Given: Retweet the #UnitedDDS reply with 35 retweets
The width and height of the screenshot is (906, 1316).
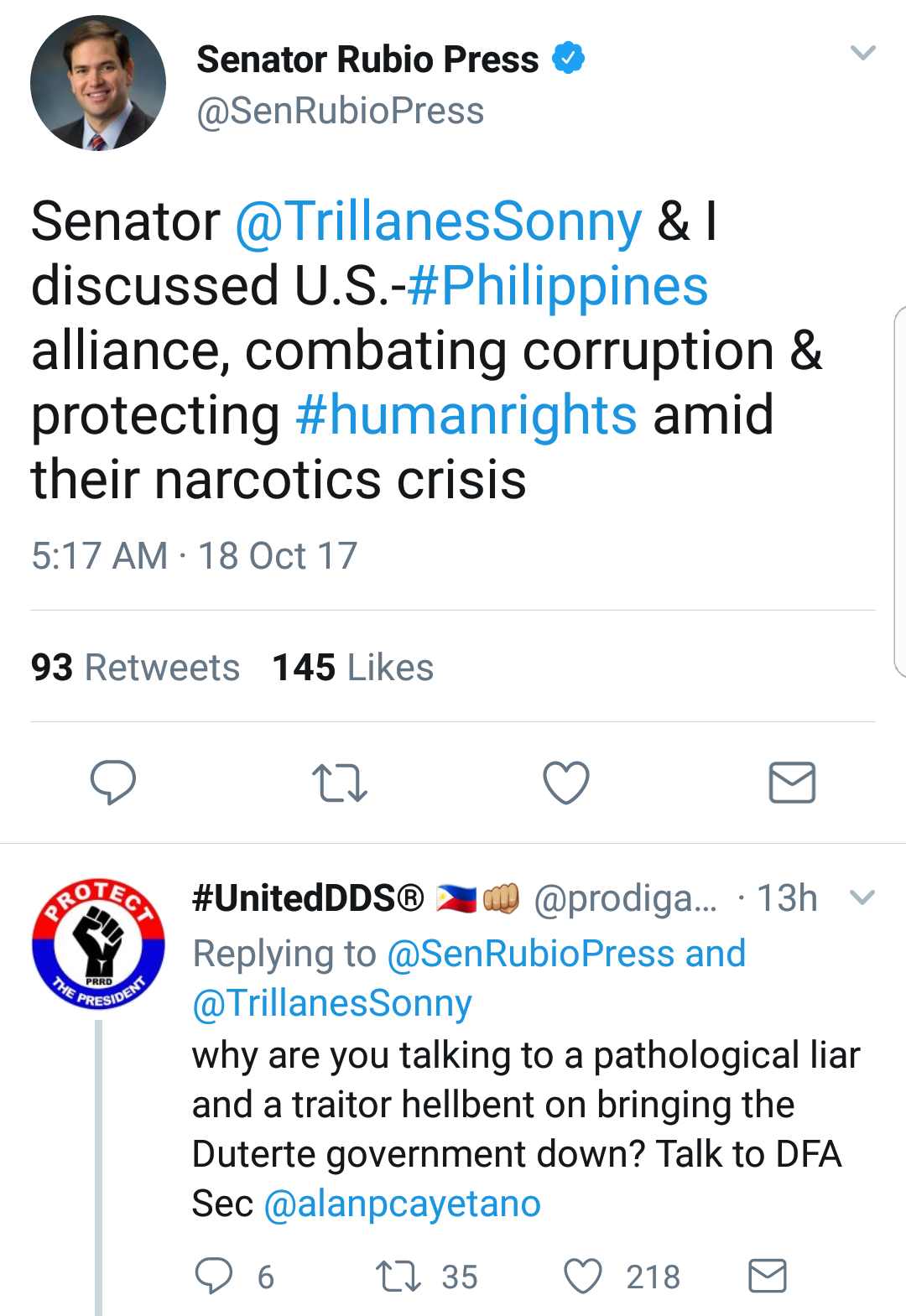Looking at the screenshot, I should pos(398,1276).
